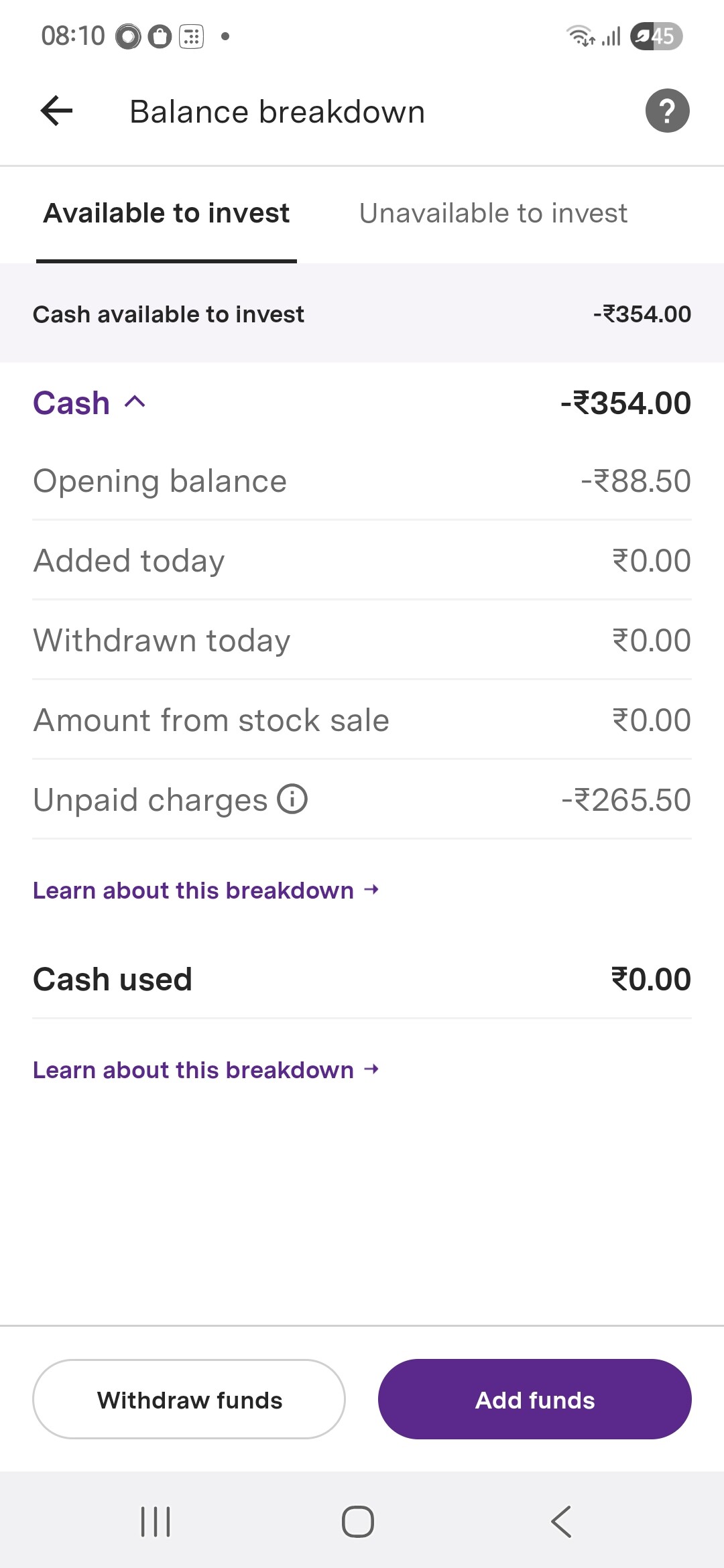Collapse the Cash section chevron
Screen dimensions: 724x1568
point(135,402)
